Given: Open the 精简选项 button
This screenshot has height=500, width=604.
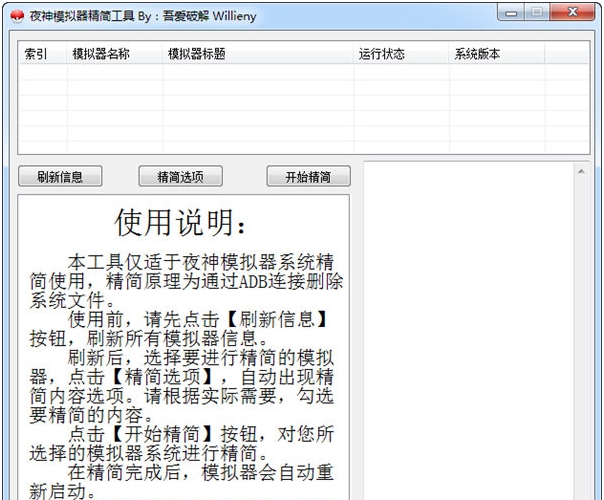Looking at the screenshot, I should coord(181,176).
